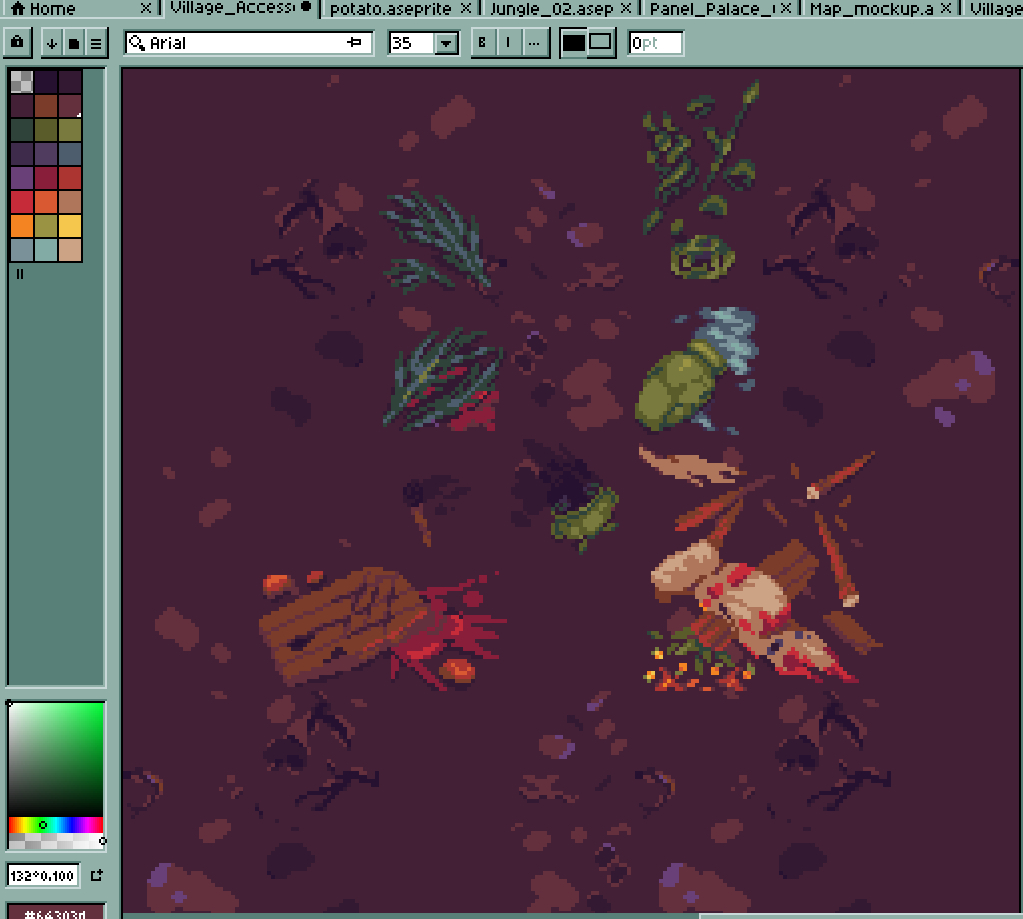Click the palette lock icon

tap(17, 43)
